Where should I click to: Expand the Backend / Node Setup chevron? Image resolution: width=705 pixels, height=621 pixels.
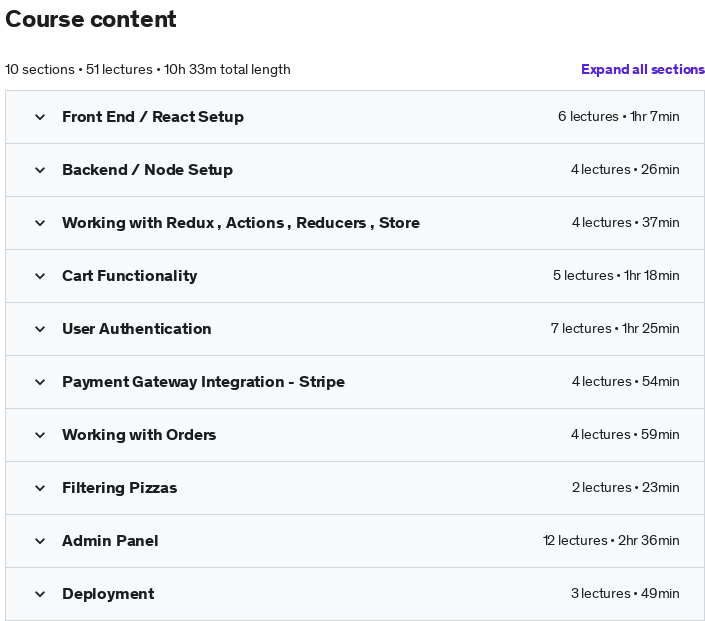40,170
